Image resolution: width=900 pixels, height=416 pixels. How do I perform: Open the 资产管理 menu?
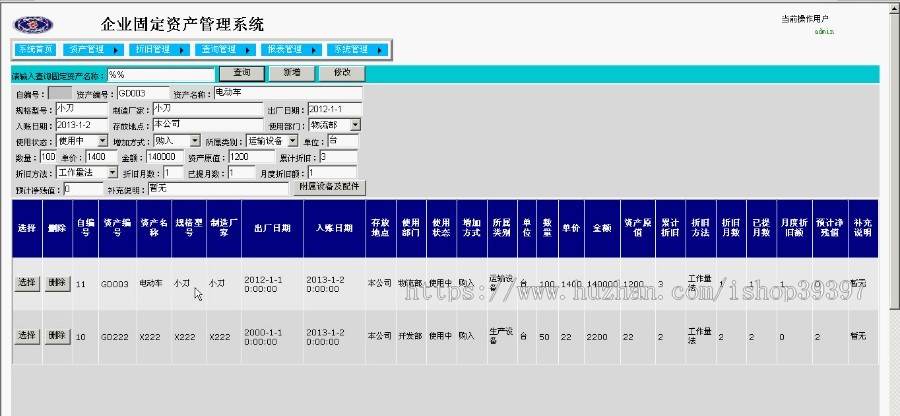93,49
